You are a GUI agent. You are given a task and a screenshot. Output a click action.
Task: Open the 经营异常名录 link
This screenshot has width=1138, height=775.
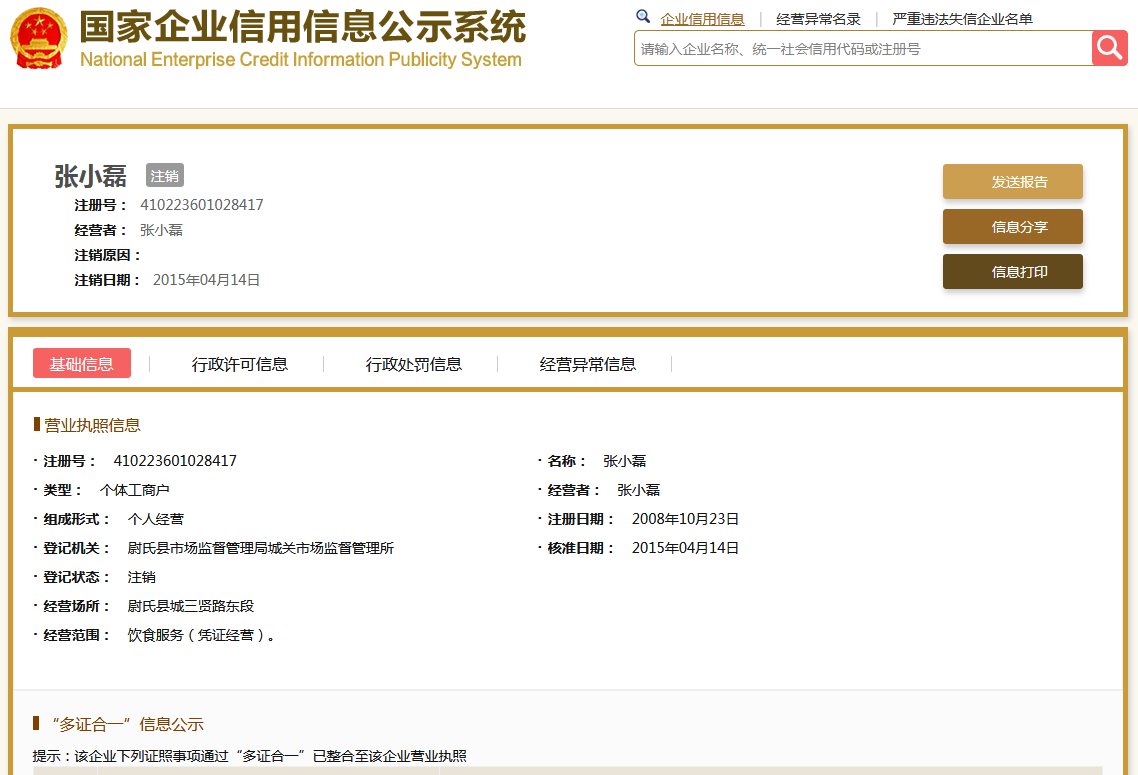(x=818, y=19)
